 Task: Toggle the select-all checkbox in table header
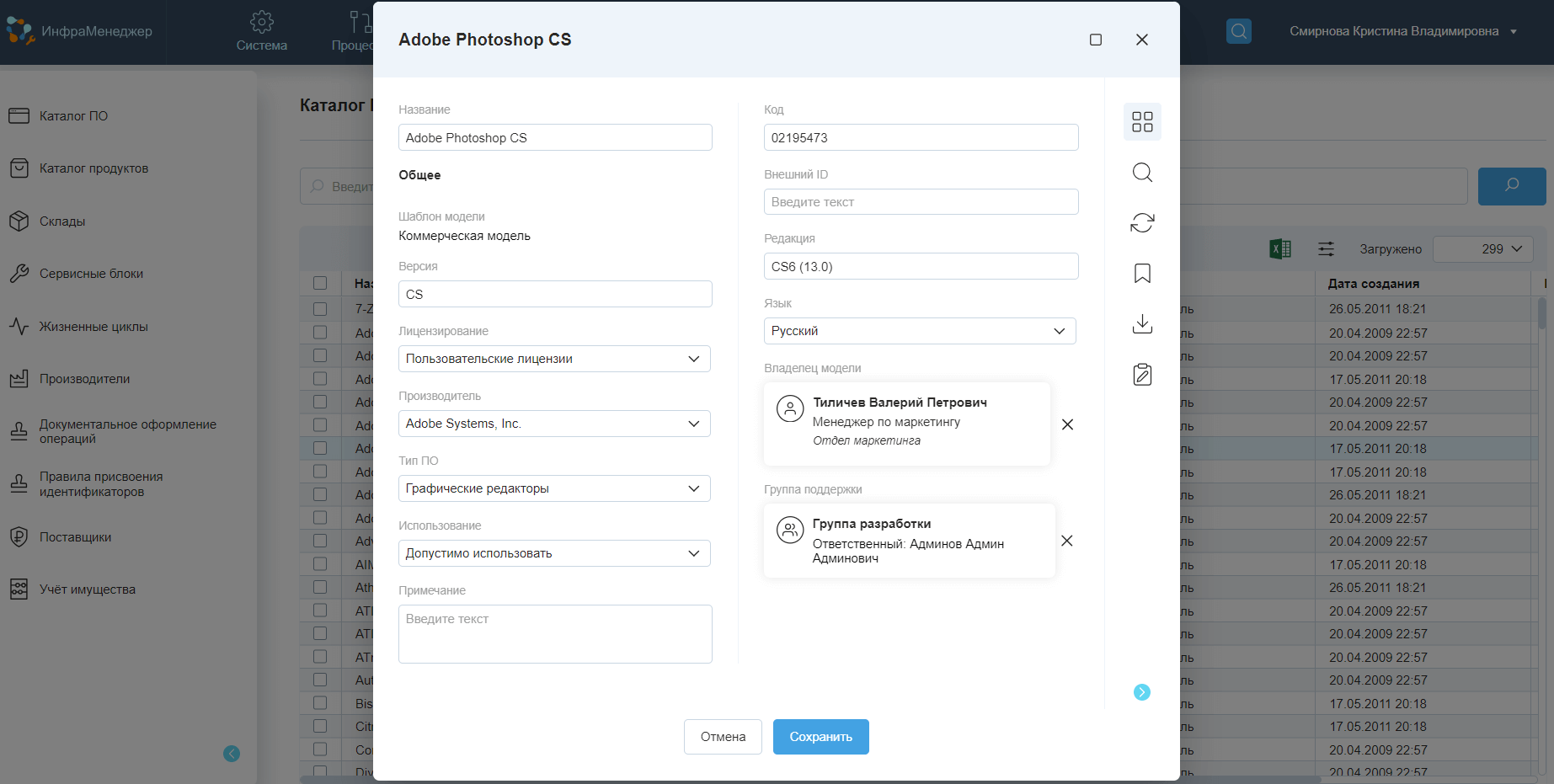320,283
